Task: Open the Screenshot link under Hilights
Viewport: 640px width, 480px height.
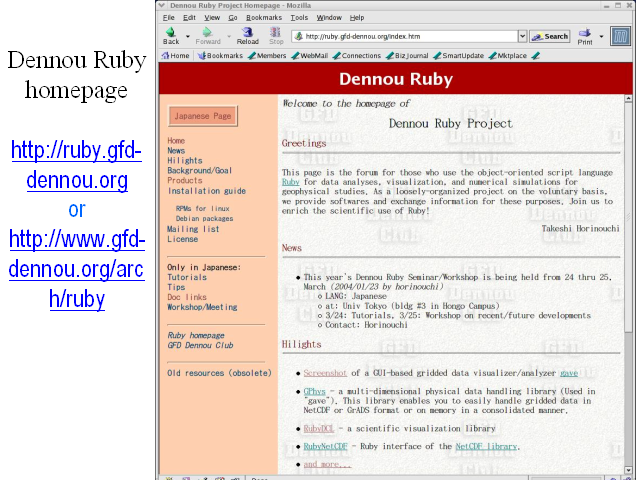Action: coord(325,373)
